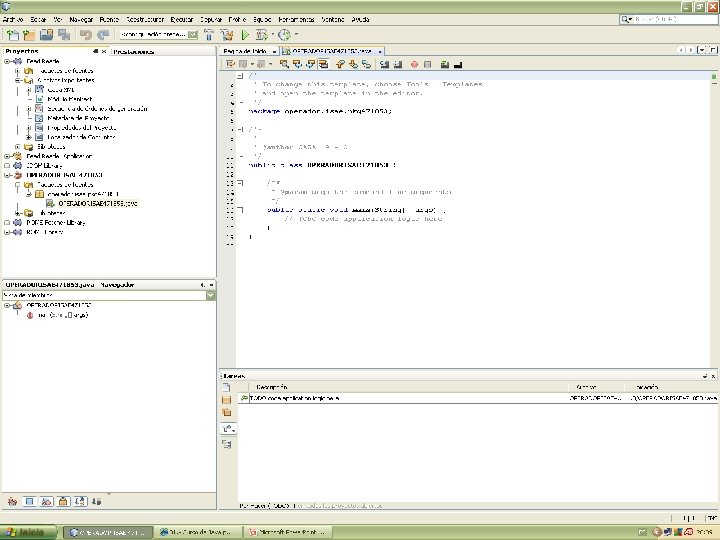Click the Clean and Build broom icon
This screenshot has height=540, width=720.
click(227, 35)
